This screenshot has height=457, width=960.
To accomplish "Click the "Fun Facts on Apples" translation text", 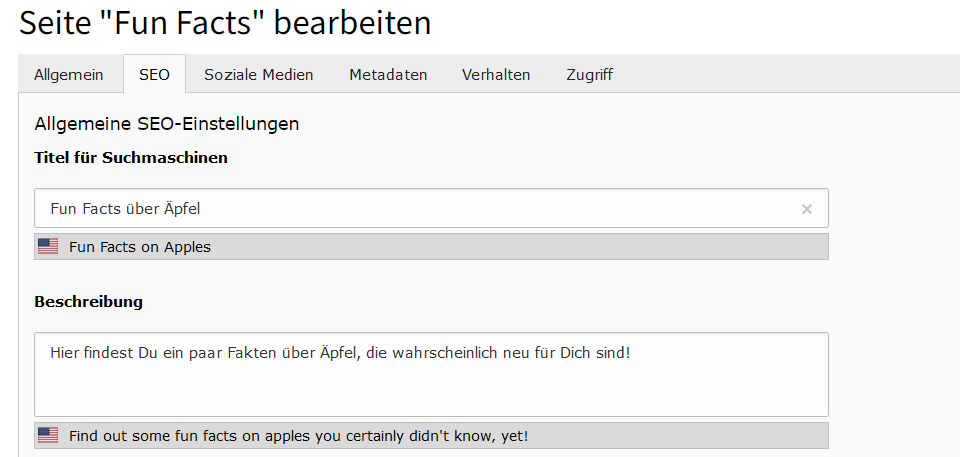I will click(140, 247).
